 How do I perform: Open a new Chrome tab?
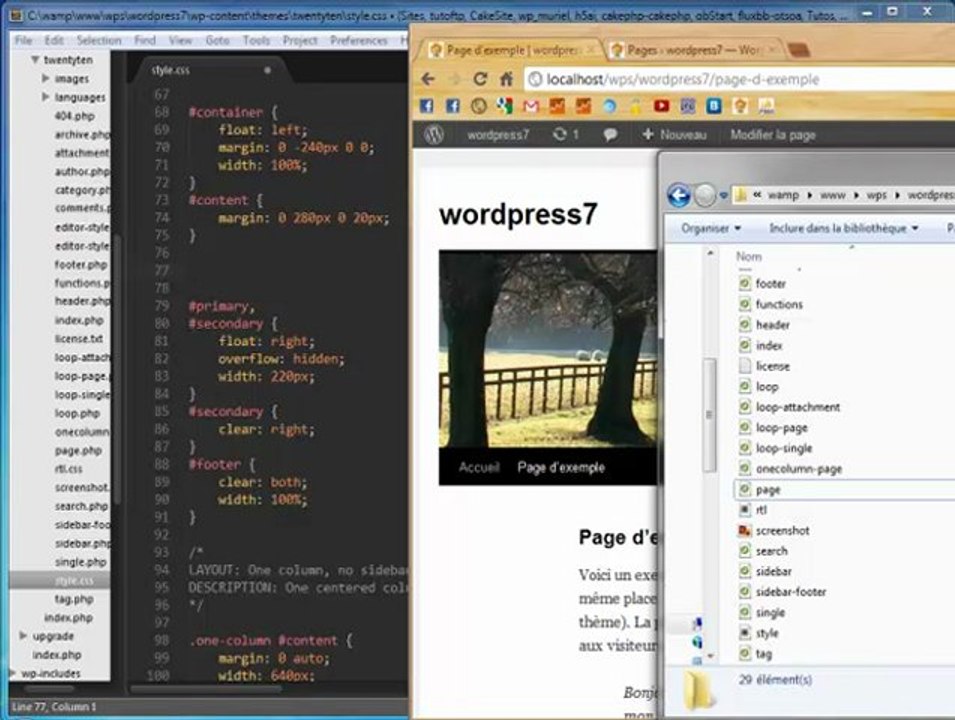coord(798,50)
